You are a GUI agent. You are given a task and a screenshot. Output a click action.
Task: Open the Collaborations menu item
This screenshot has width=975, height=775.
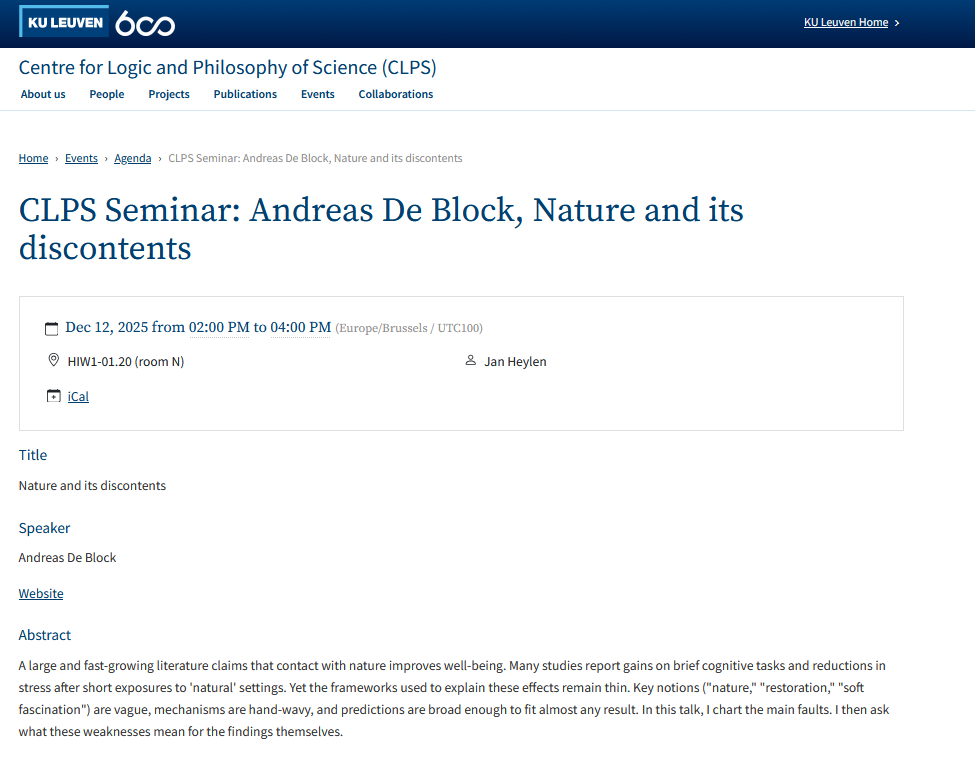[396, 94]
